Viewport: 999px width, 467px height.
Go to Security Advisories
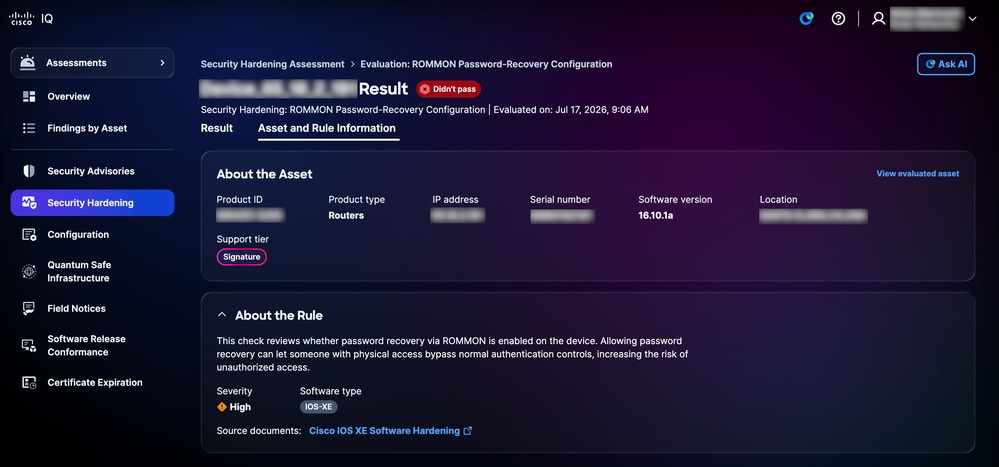coord(92,171)
